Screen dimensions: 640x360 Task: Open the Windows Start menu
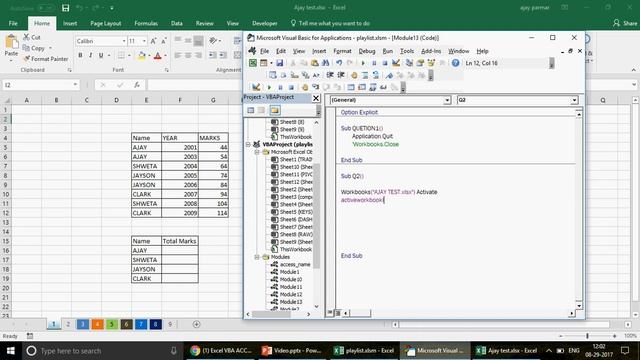11,351
